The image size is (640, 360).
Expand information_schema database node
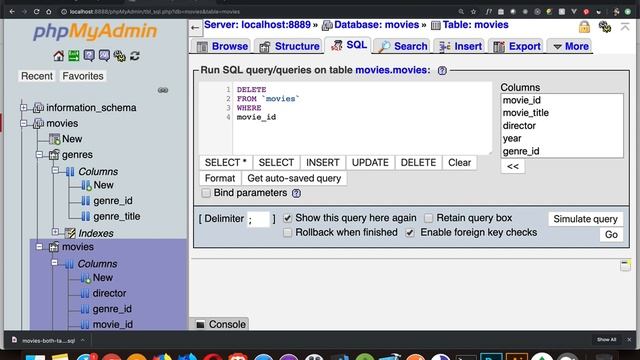(x=24, y=108)
